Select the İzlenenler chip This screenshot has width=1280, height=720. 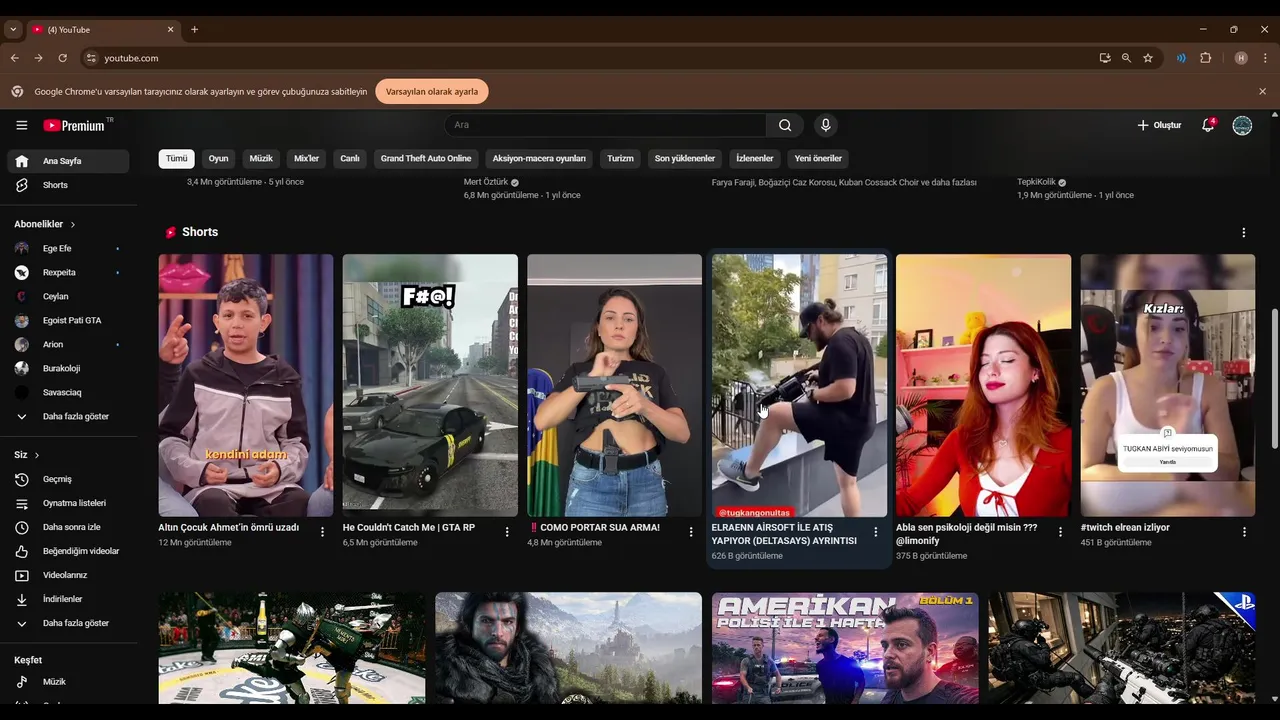[755, 158]
